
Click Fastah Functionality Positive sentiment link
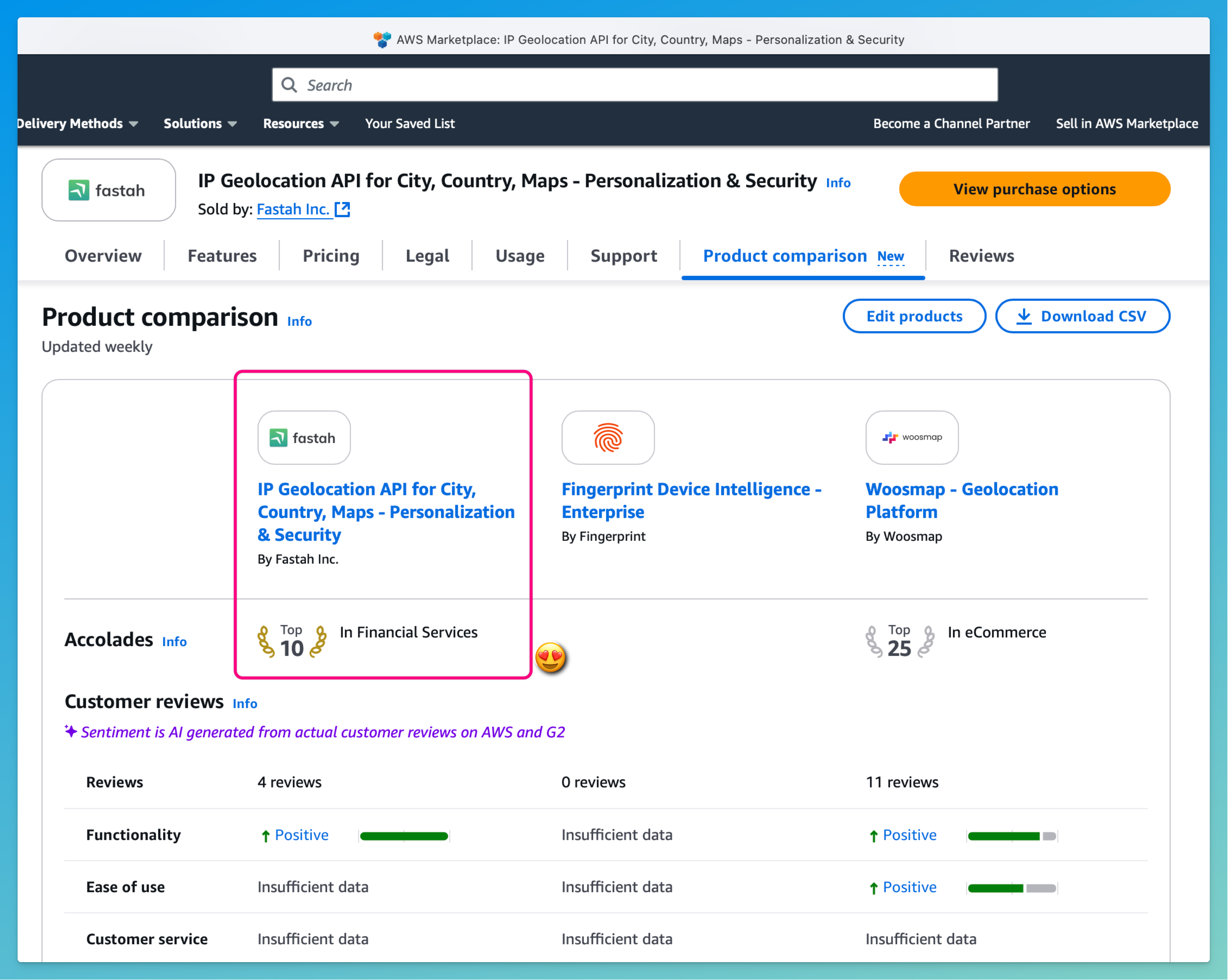(x=301, y=835)
